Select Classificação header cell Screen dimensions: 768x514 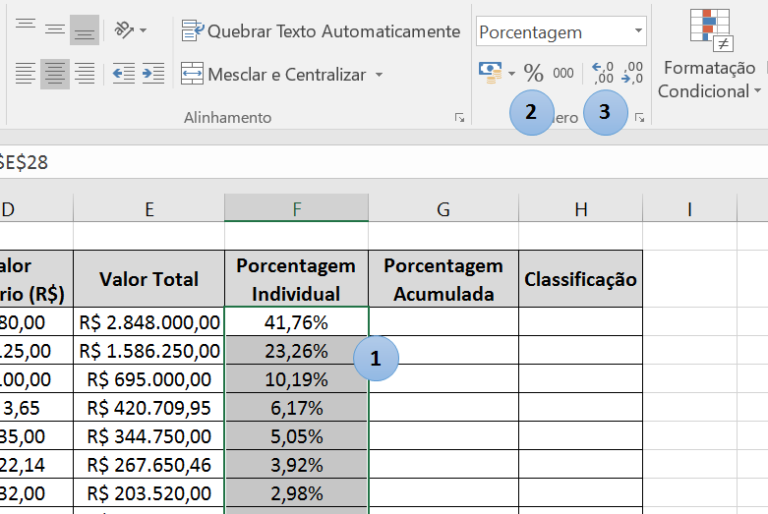[580, 279]
